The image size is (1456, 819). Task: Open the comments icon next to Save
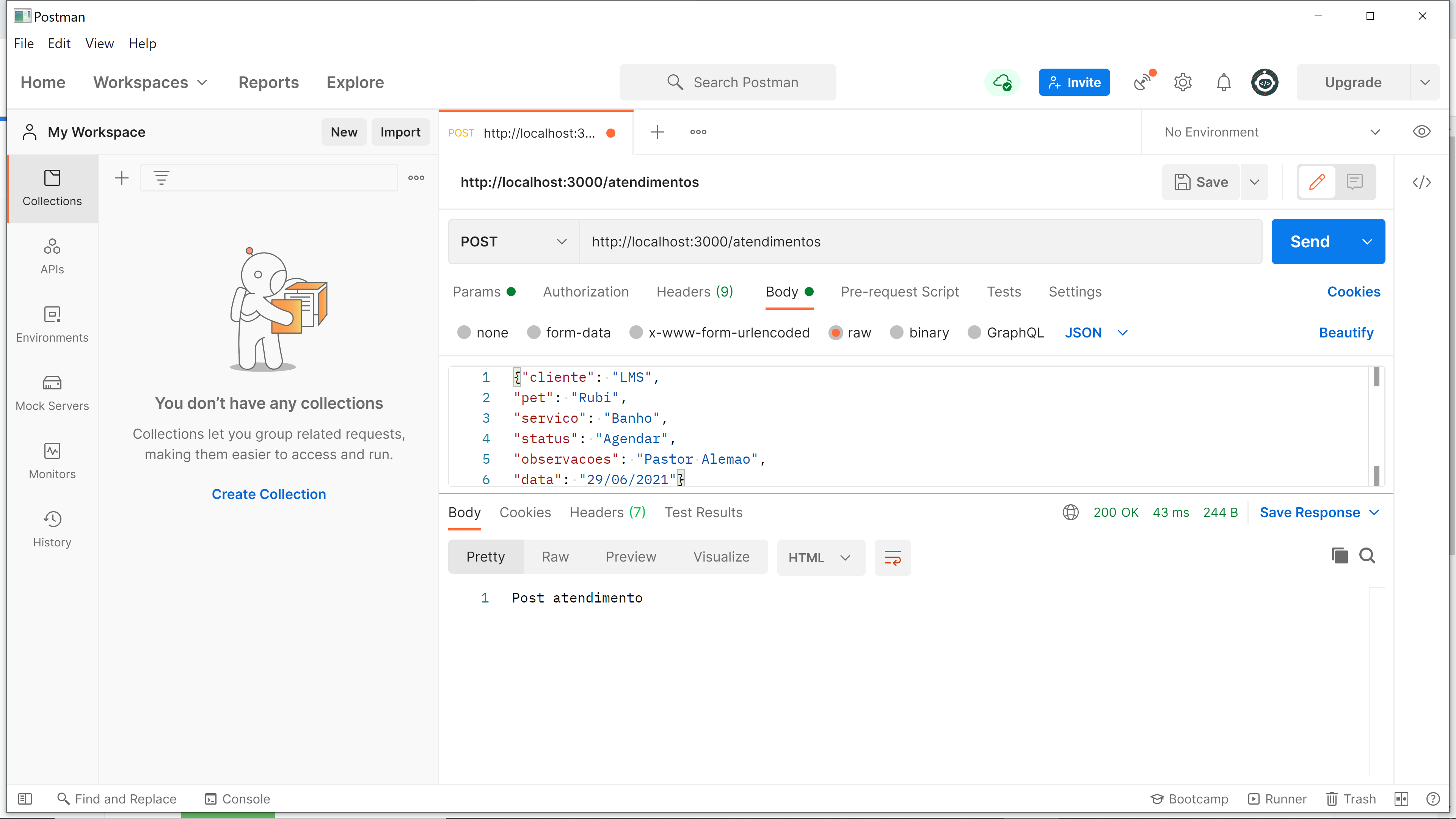[1355, 182]
